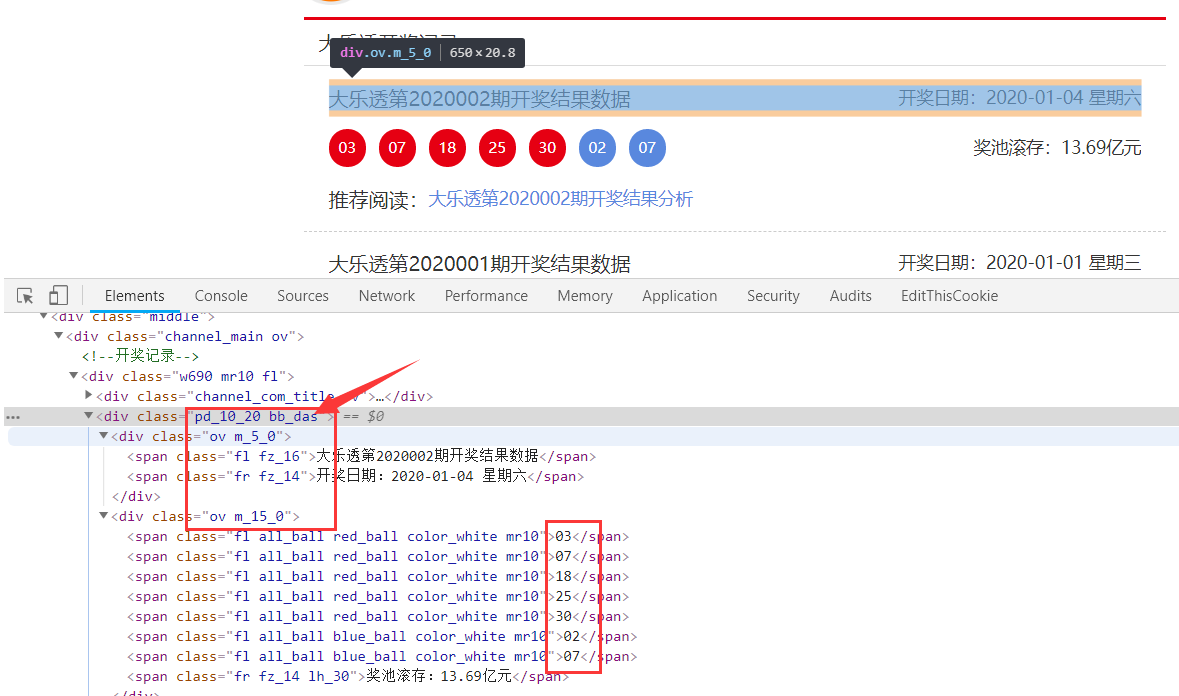Switch to the Elements tab
Screen dimensions: 1179x696
pos(134,296)
